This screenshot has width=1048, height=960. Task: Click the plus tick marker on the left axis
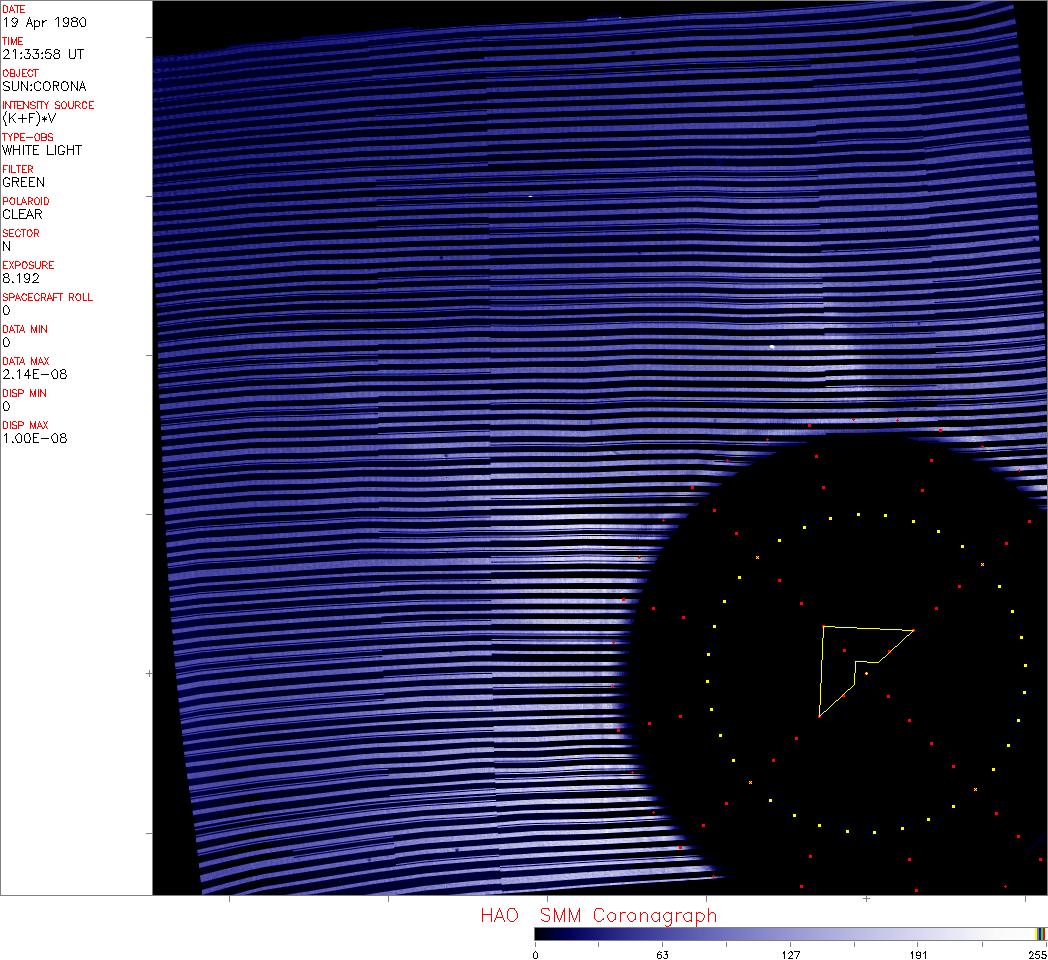[150, 674]
